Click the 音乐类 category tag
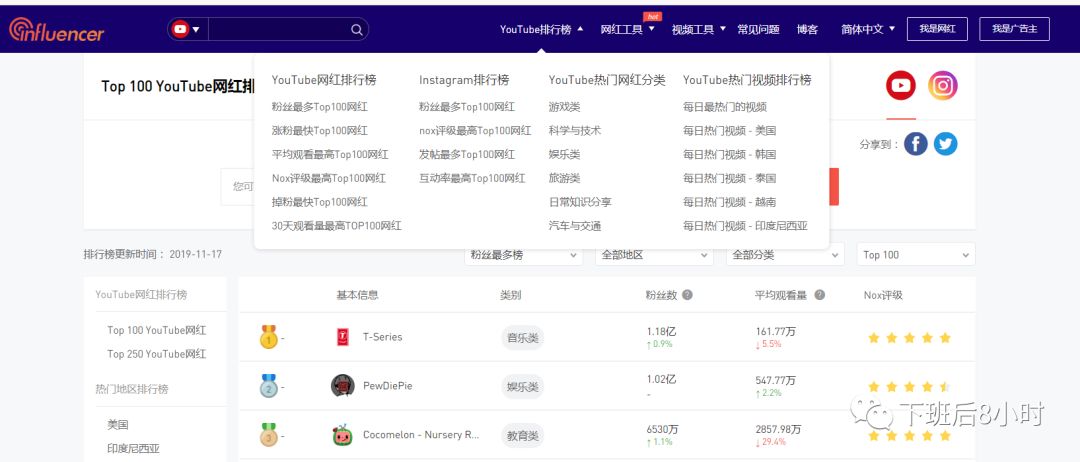The width and height of the screenshot is (1080, 462). [x=522, y=337]
